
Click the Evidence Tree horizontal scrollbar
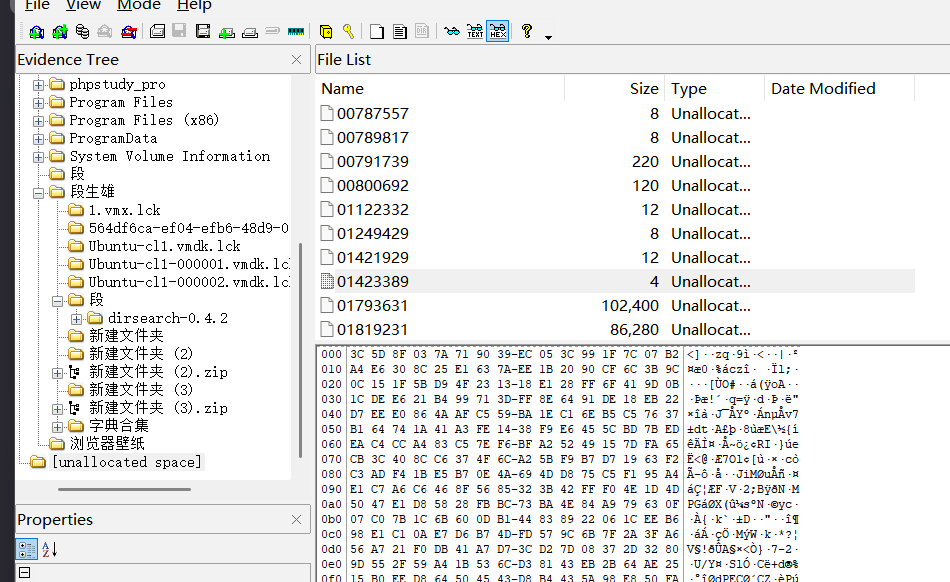[x=124, y=489]
